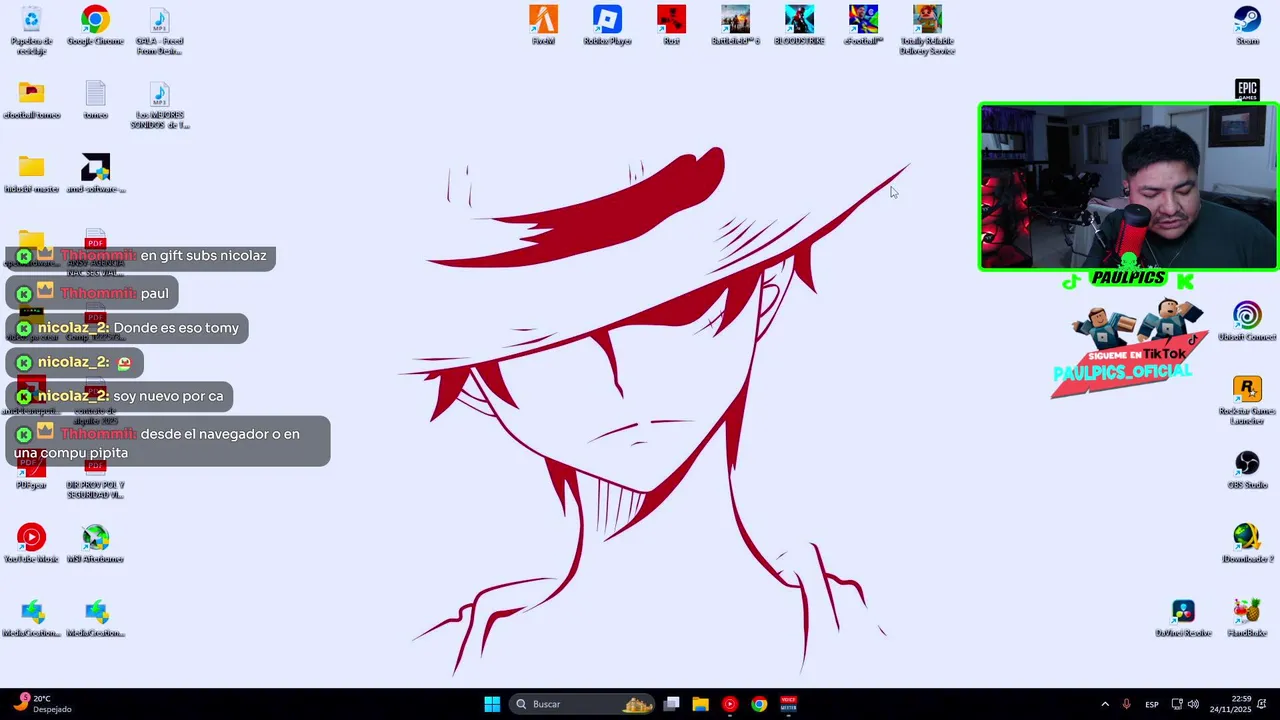
Task: Launch Google Chrome from the desktop
Action: click(x=95, y=27)
